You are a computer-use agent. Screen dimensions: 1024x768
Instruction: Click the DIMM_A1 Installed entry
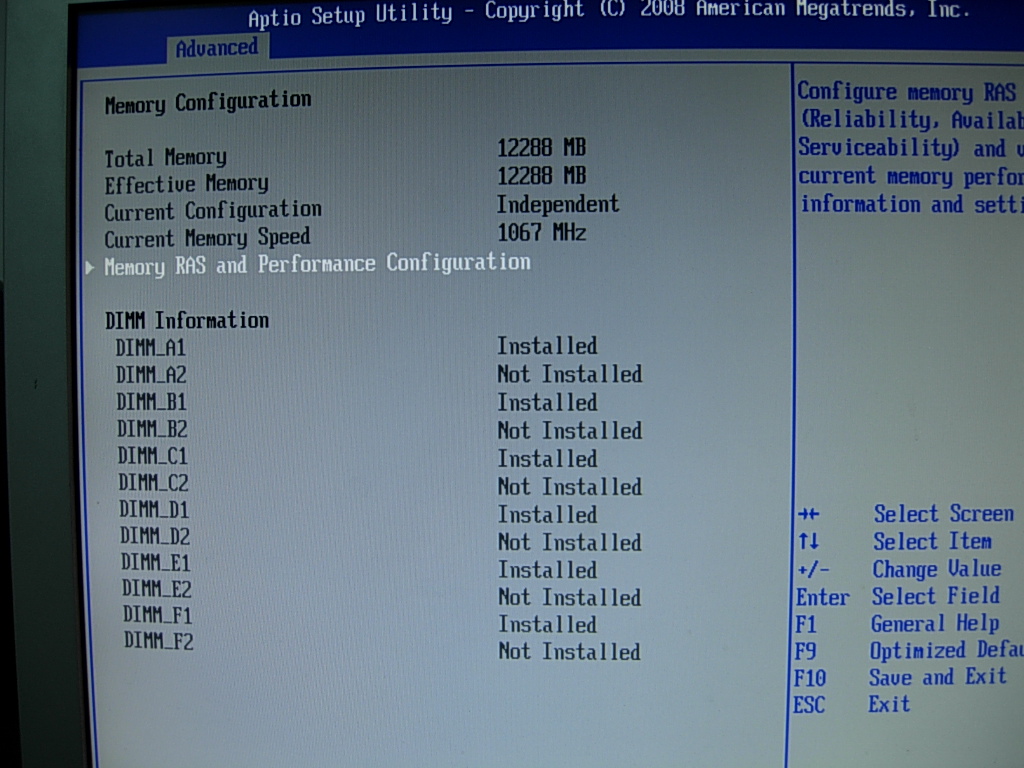click(546, 346)
